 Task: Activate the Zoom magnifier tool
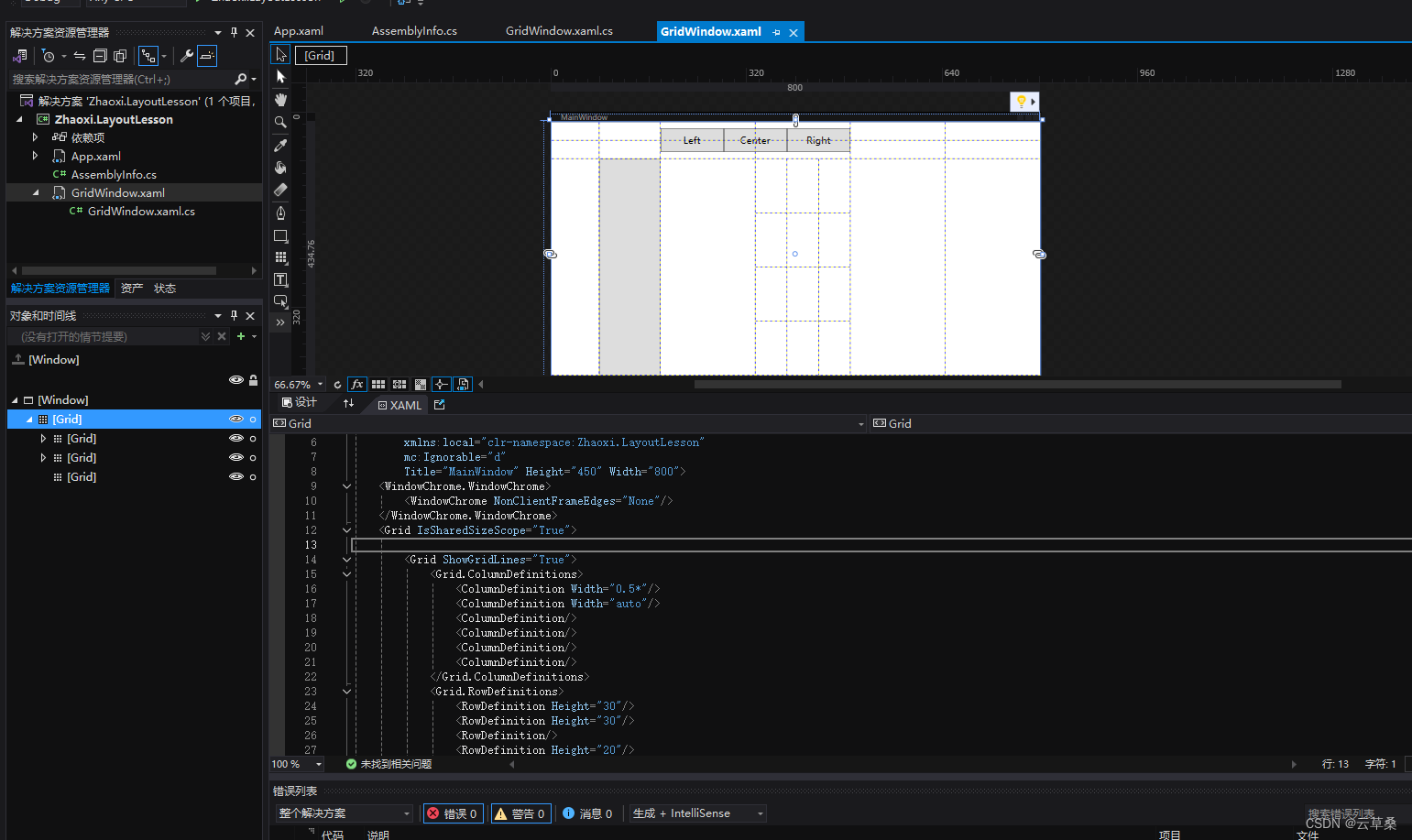pyautogui.click(x=280, y=122)
